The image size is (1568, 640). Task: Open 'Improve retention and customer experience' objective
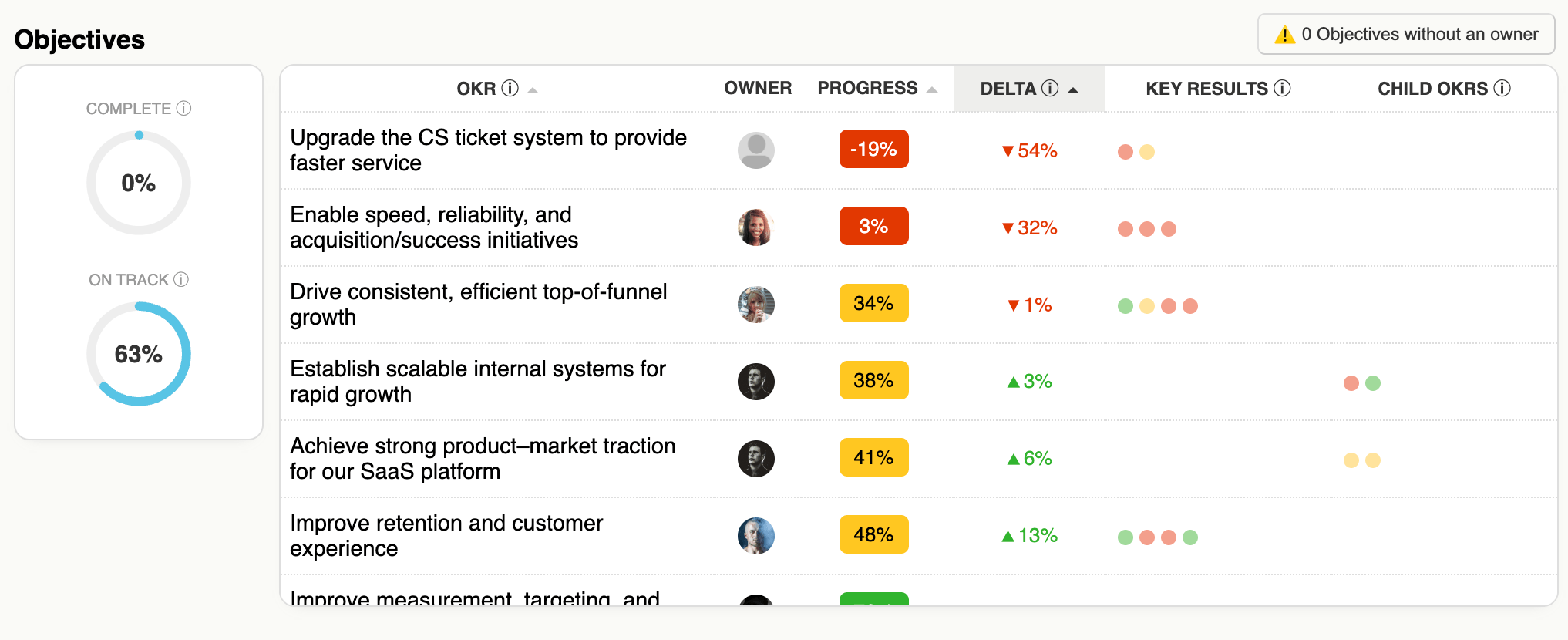(x=446, y=535)
